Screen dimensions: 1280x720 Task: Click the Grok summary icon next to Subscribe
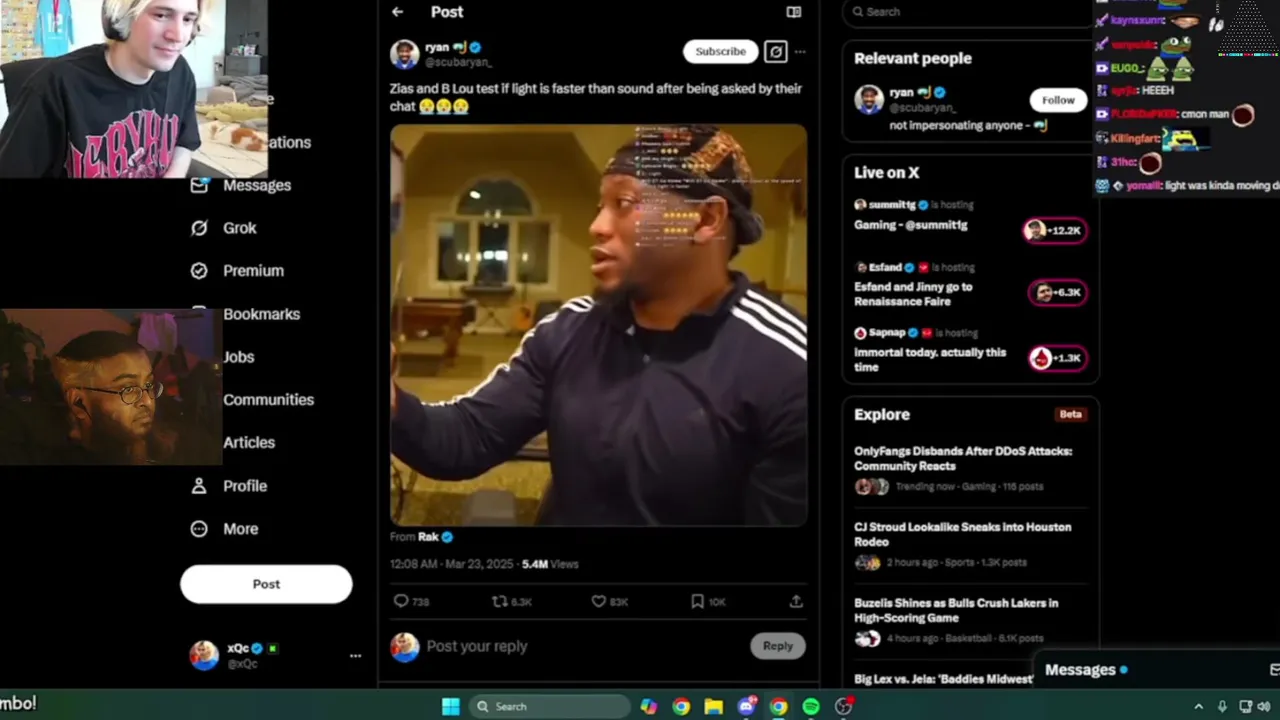(775, 51)
